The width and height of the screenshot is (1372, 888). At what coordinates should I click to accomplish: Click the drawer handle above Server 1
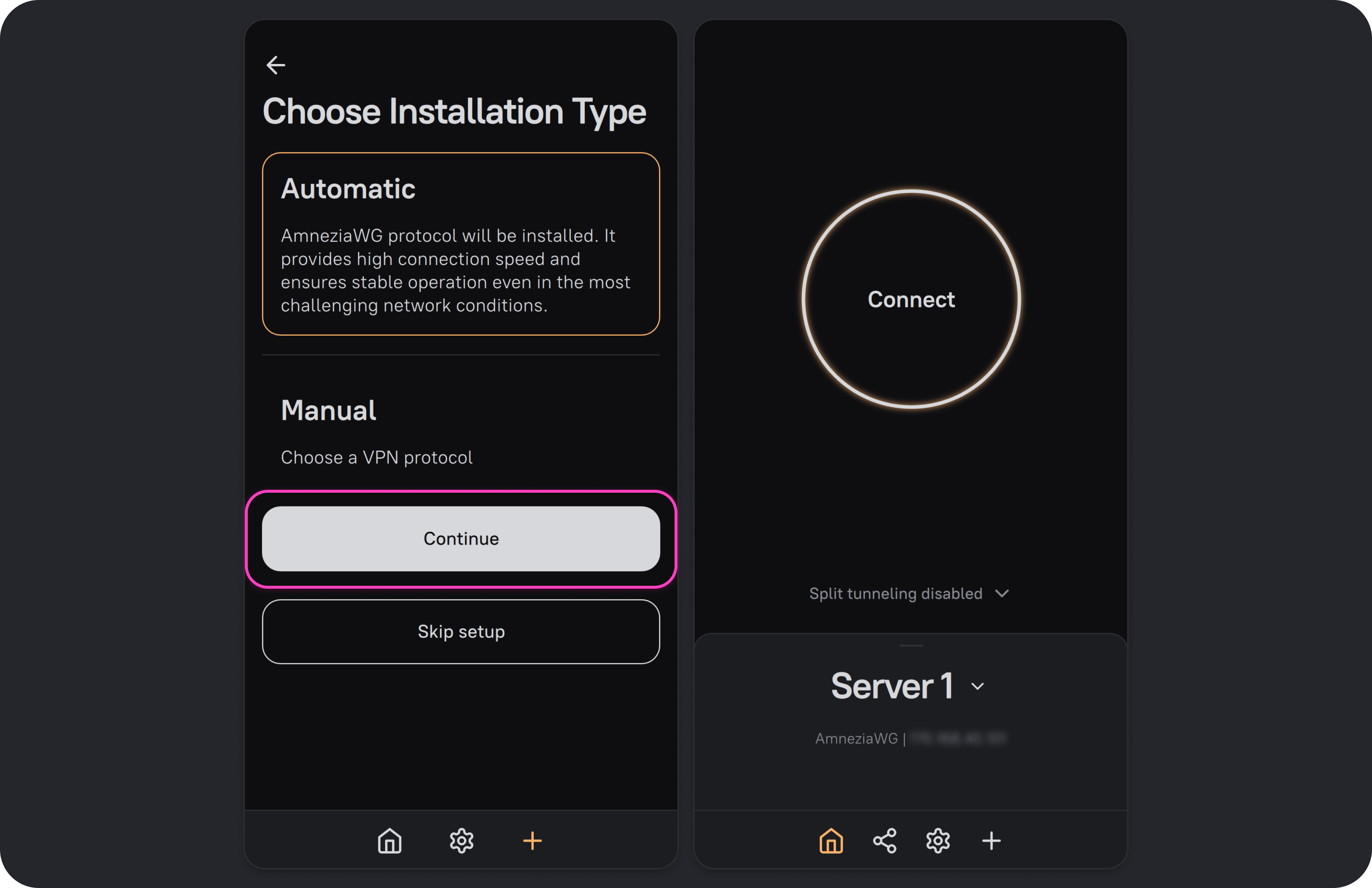pyautogui.click(x=911, y=645)
